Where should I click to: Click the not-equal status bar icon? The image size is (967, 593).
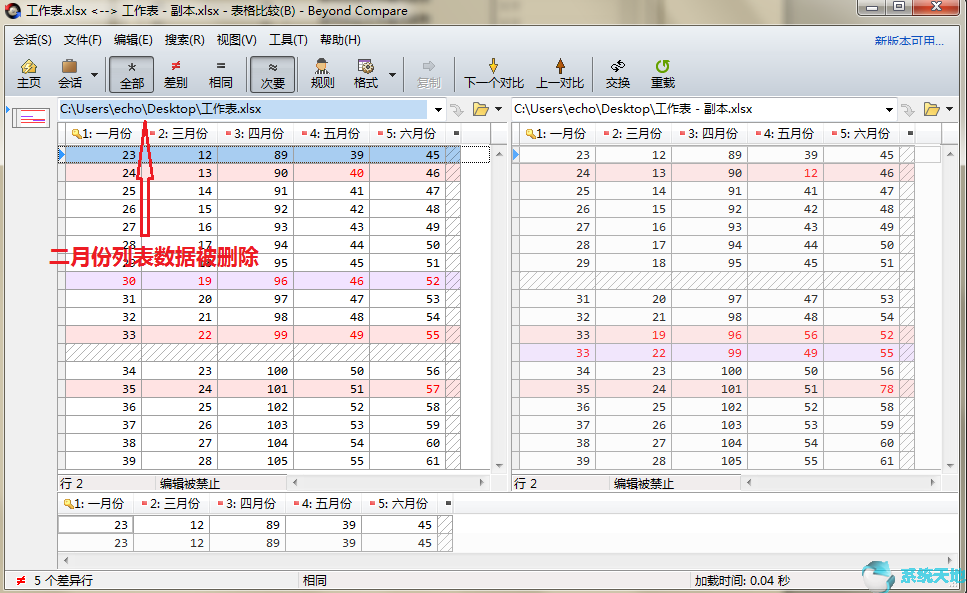click(20, 581)
